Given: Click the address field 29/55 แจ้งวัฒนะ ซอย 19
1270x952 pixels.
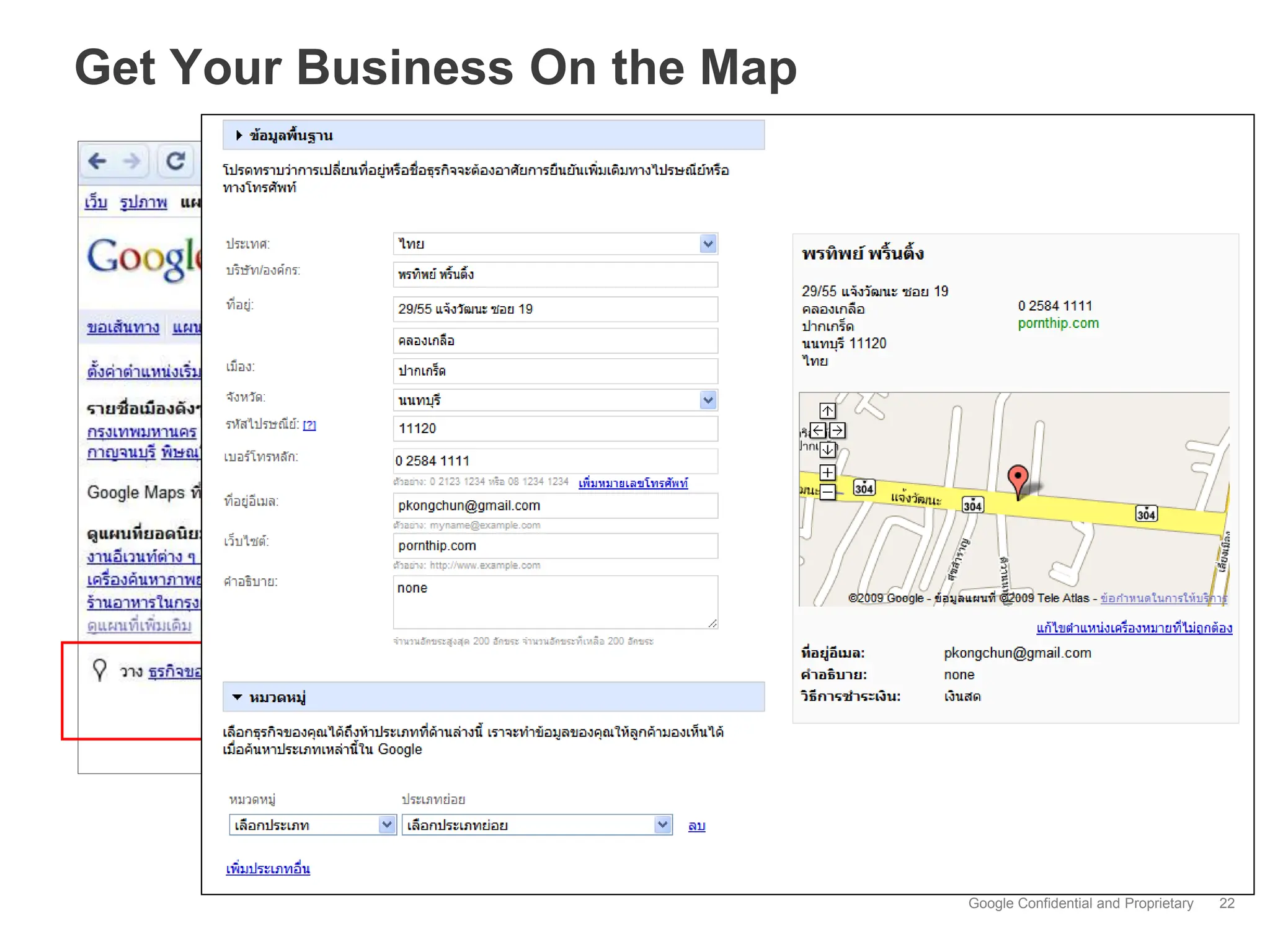Looking at the screenshot, I should [x=555, y=309].
